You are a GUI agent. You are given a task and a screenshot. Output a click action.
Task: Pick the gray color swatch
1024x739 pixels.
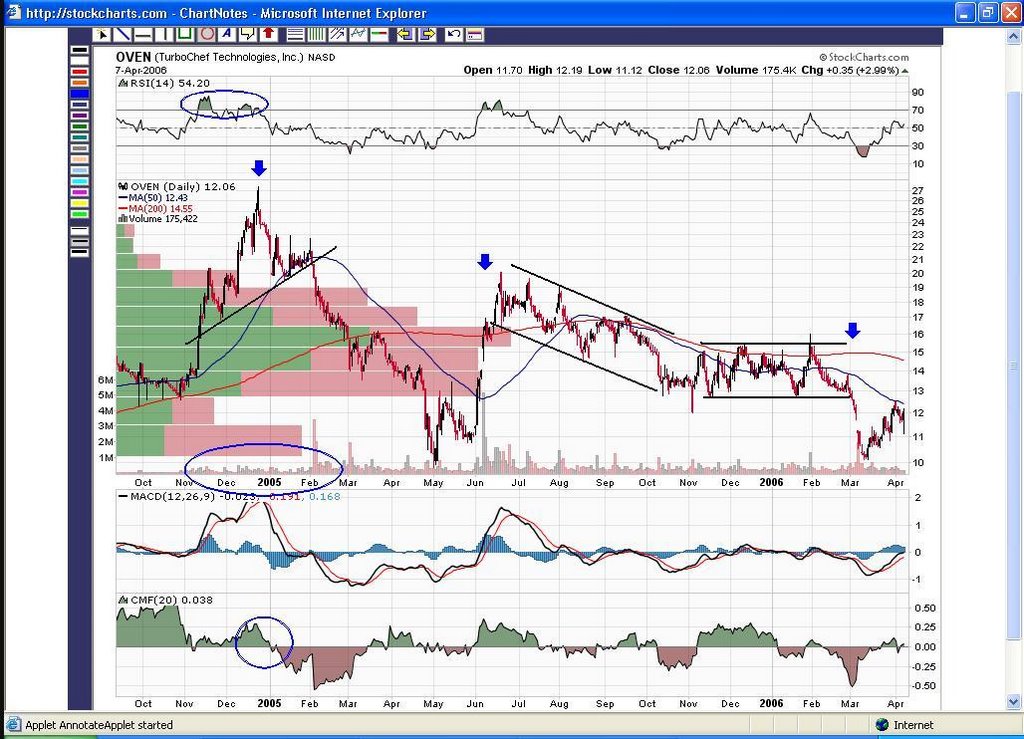(80, 148)
